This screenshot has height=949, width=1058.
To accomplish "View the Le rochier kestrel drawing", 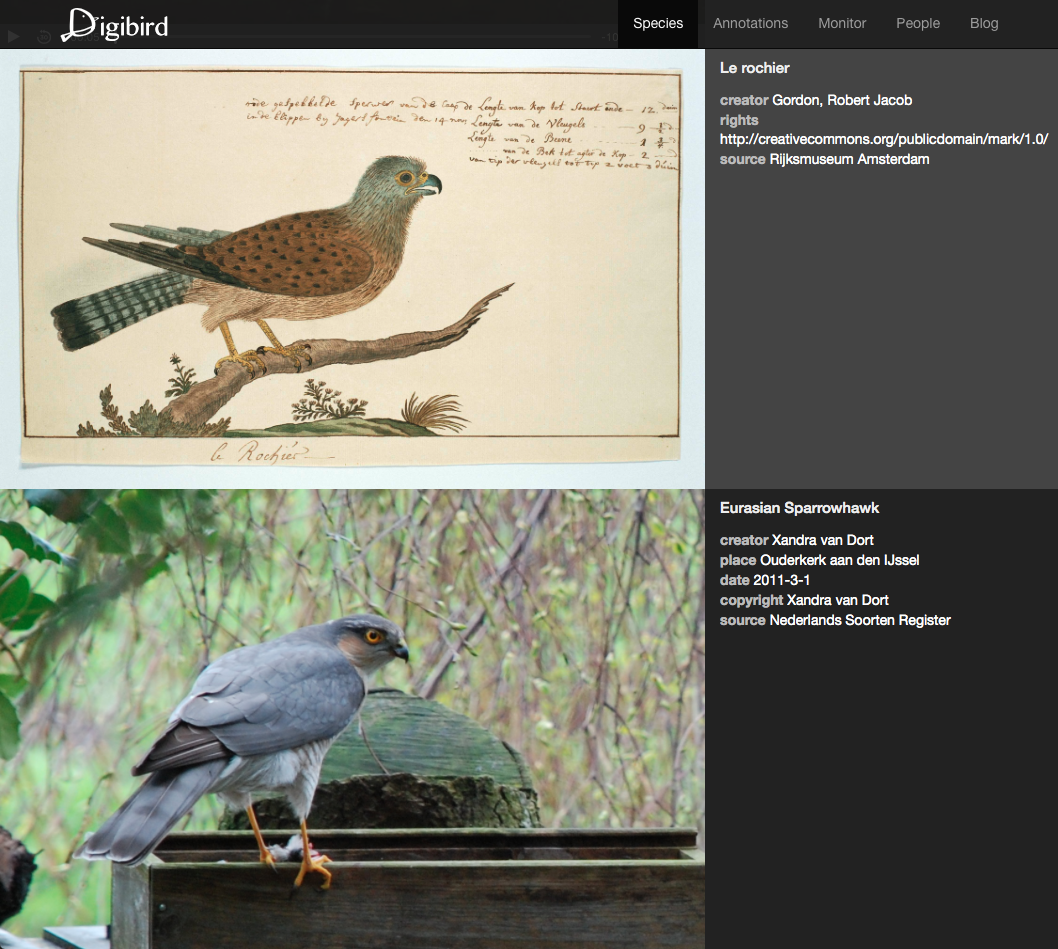I will (351, 268).
